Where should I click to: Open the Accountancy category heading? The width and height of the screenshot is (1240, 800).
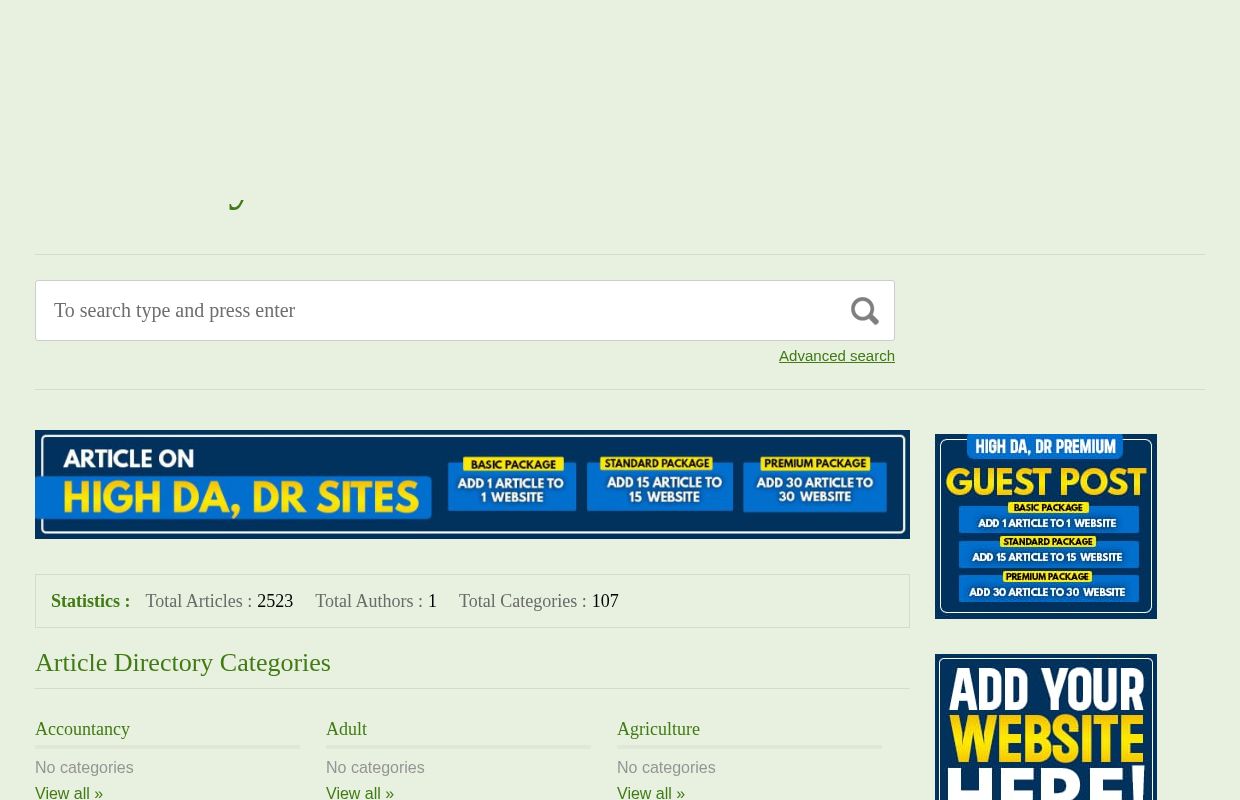[x=82, y=729]
